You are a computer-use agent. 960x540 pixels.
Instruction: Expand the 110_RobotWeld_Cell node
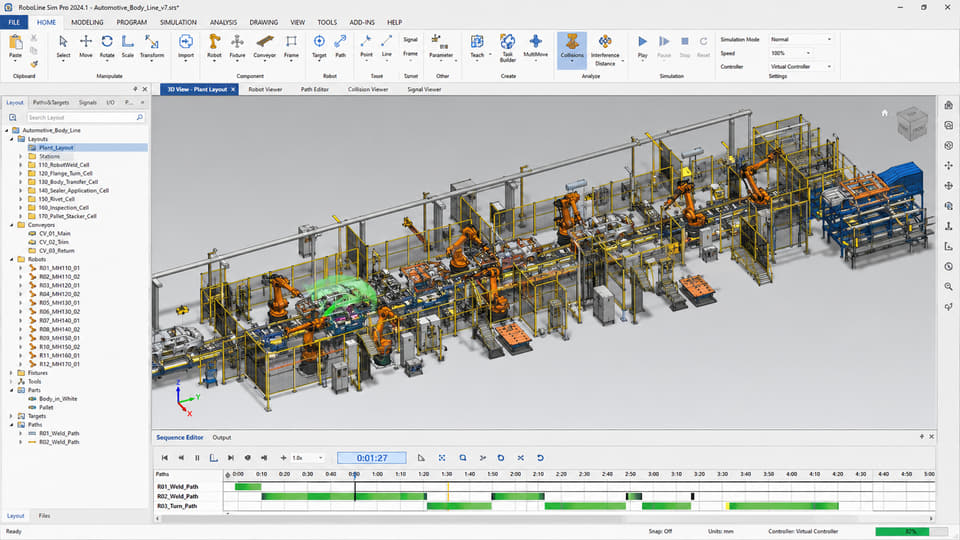(x=21, y=165)
